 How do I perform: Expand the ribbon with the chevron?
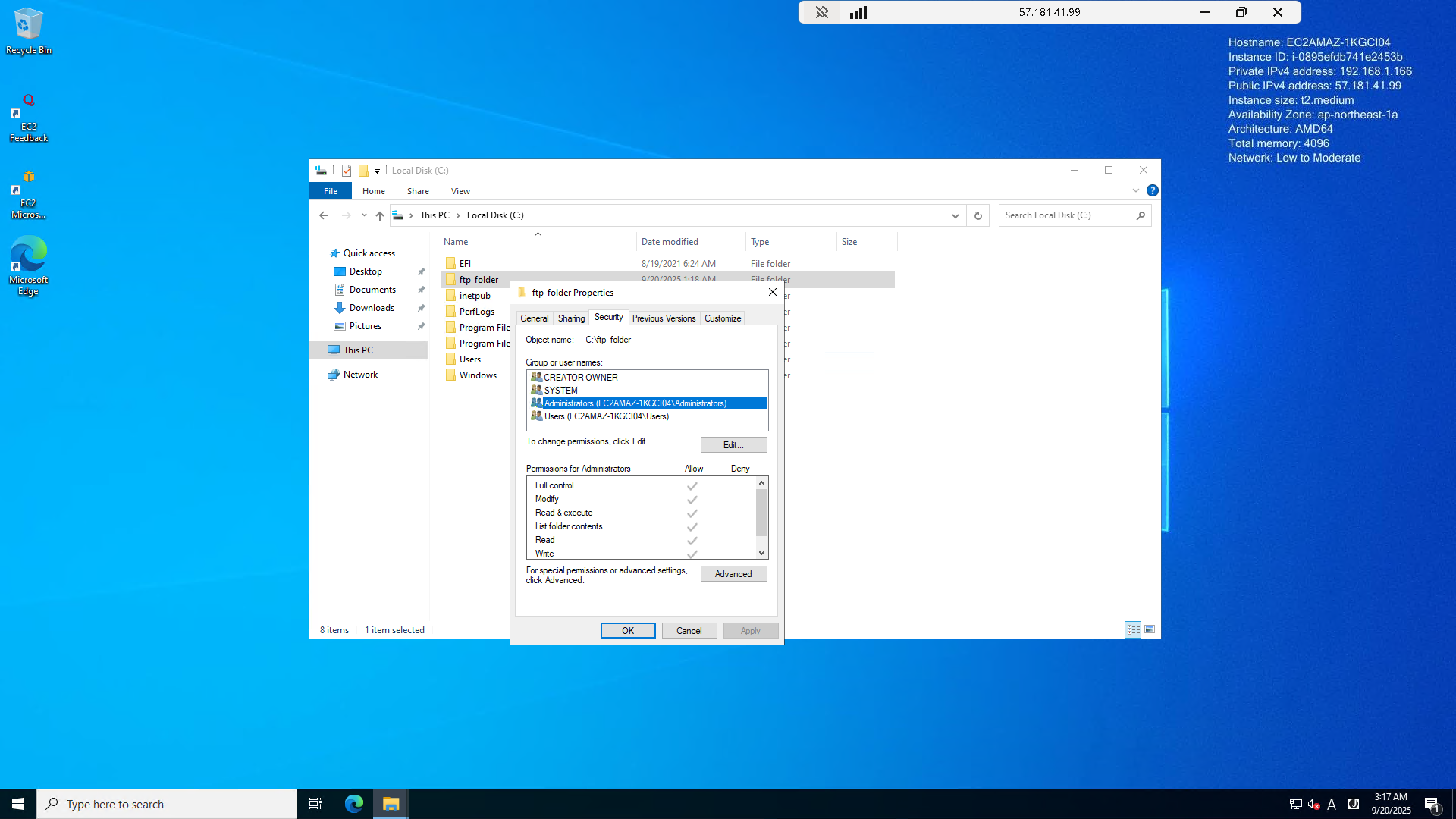click(1135, 191)
